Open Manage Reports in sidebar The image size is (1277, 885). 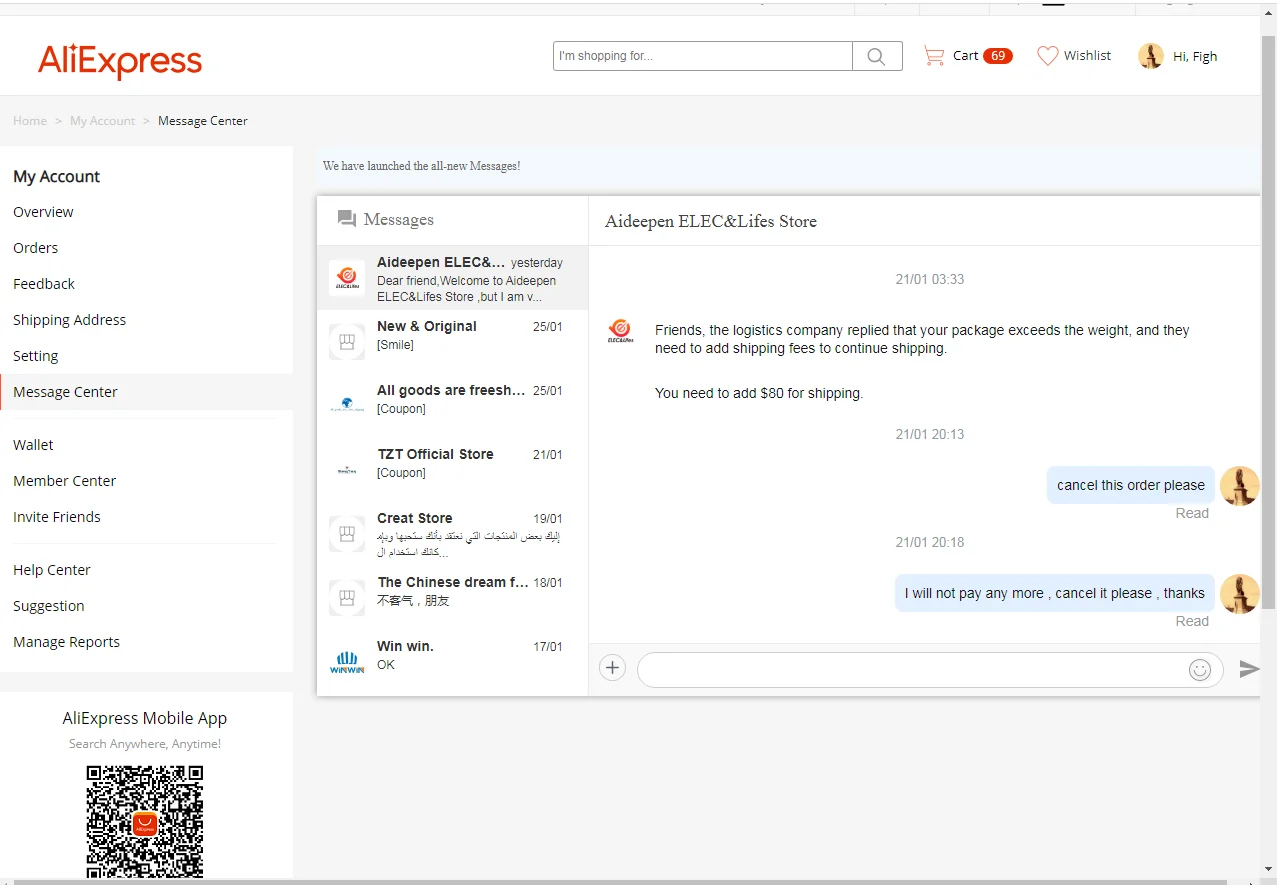(66, 642)
